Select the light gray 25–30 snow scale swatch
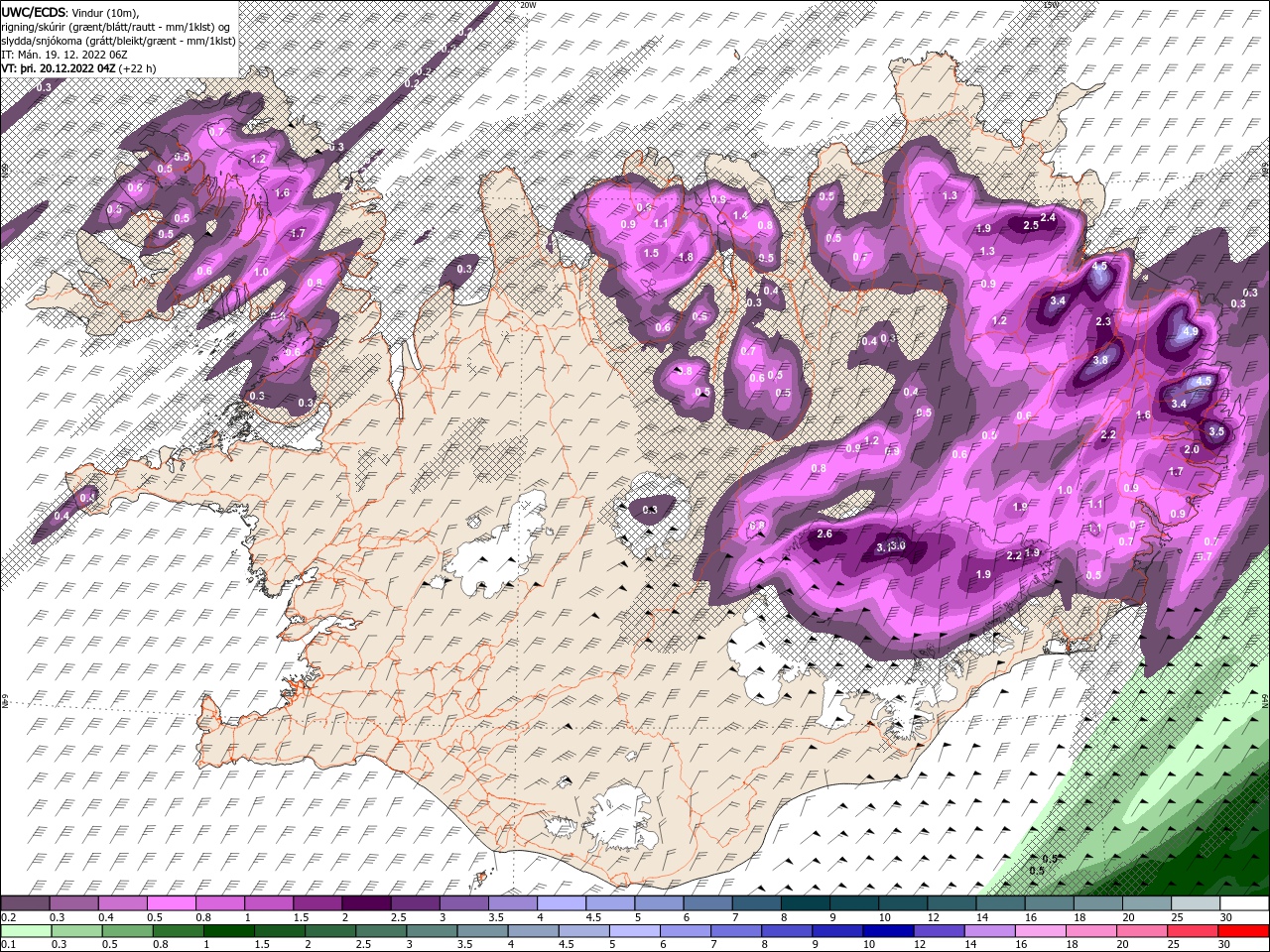Viewport: 1270px width, 952px height. point(1194,903)
